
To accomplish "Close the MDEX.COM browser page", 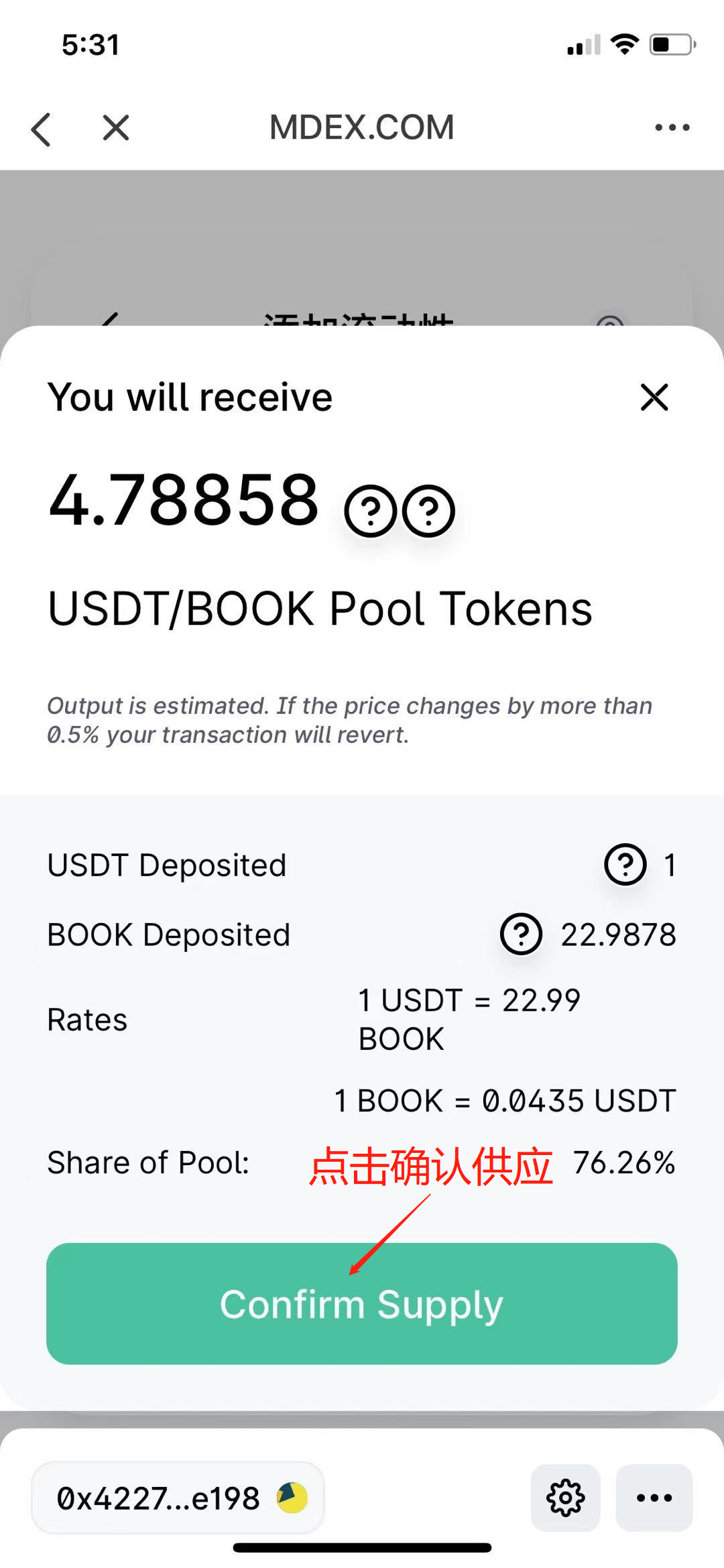I will click(x=116, y=127).
